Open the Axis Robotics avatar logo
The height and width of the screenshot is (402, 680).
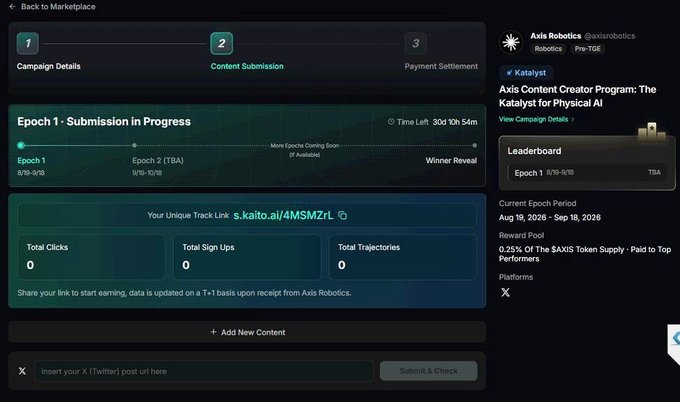click(510, 42)
